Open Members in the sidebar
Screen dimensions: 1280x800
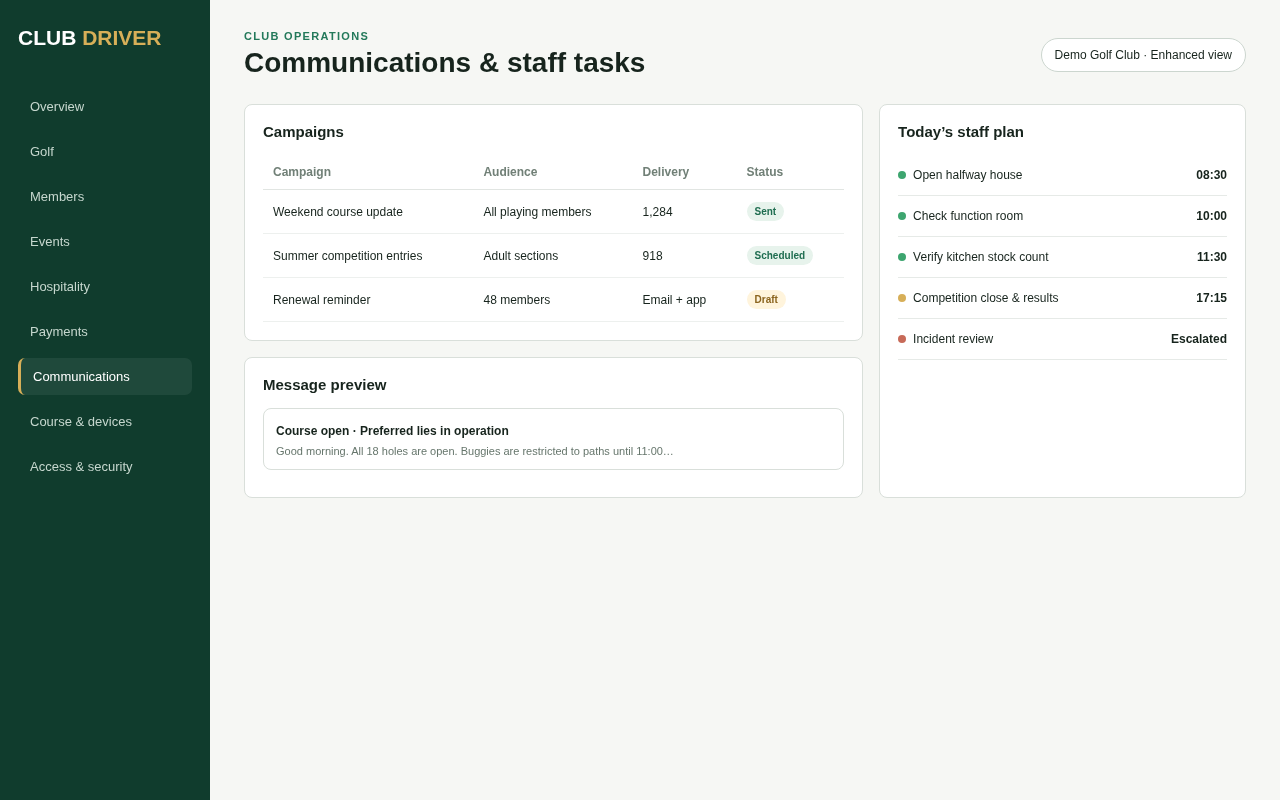(x=105, y=197)
